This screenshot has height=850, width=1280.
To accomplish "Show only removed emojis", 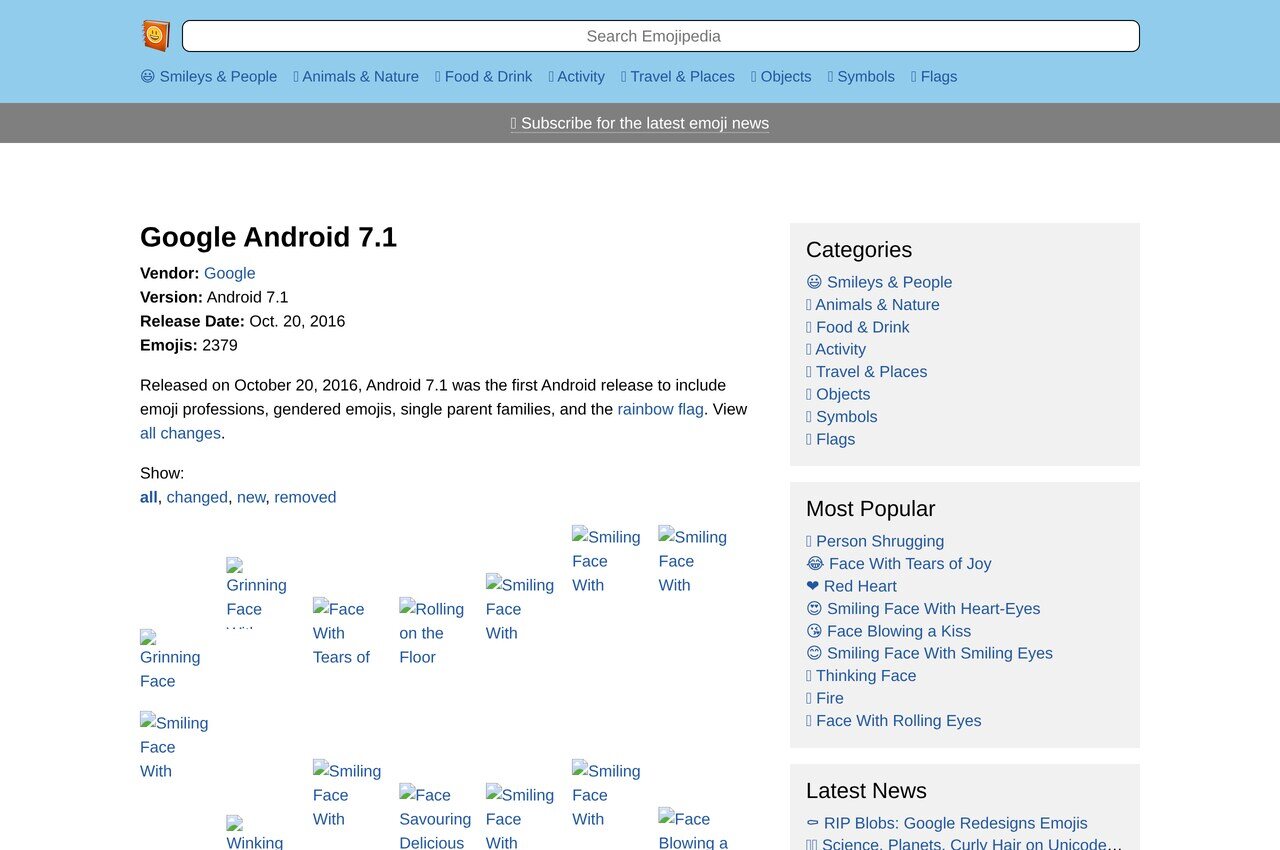I will pos(305,497).
